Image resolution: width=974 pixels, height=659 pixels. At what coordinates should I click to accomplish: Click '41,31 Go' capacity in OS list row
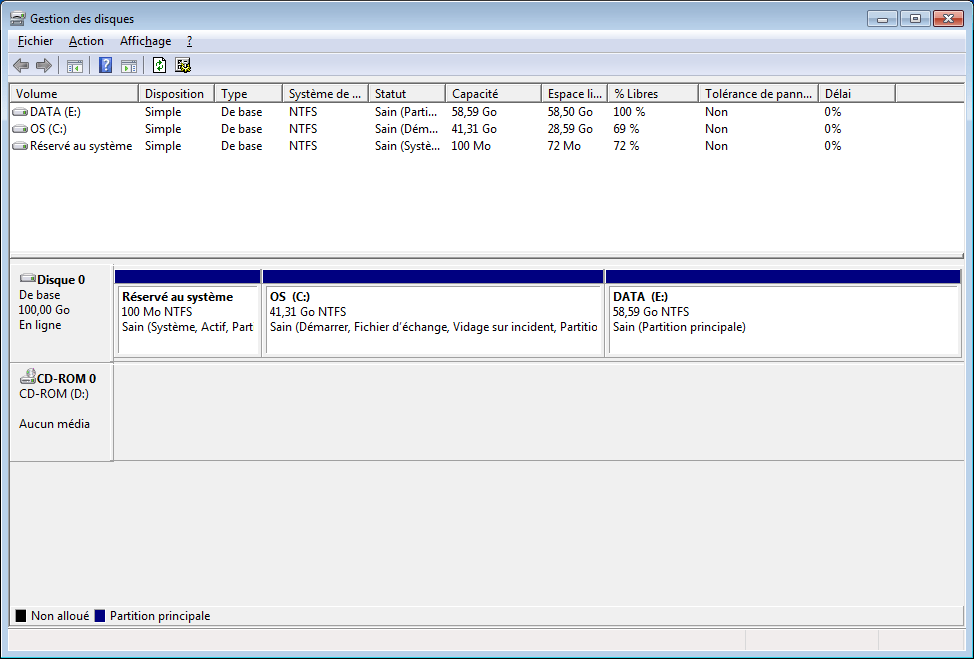pos(474,129)
